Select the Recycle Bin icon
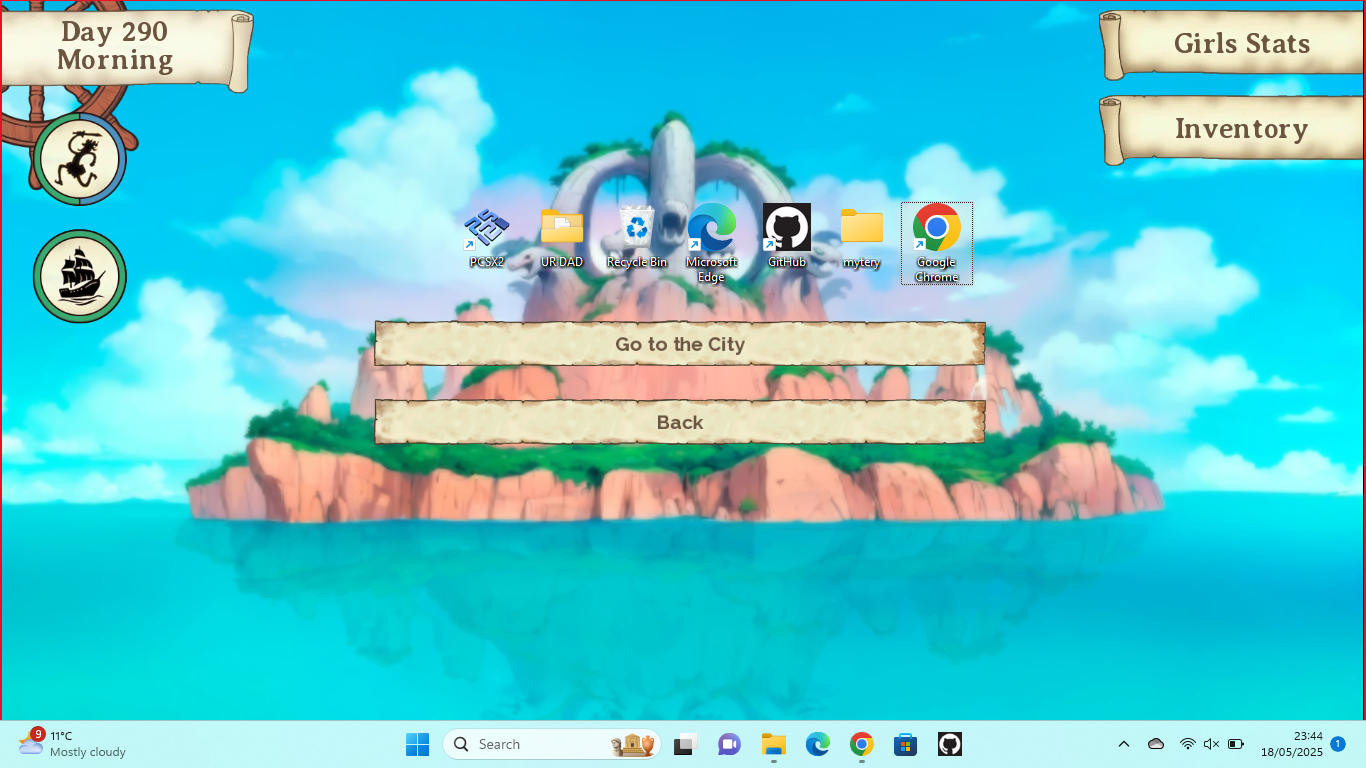Screen dimensions: 1366x768 tap(637, 238)
